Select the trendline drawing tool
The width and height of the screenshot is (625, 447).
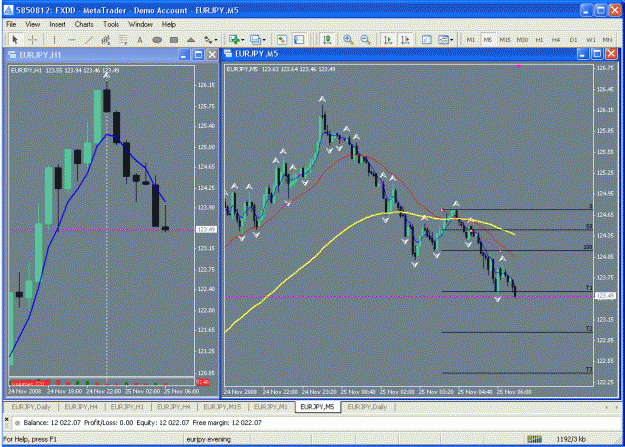[x=89, y=39]
